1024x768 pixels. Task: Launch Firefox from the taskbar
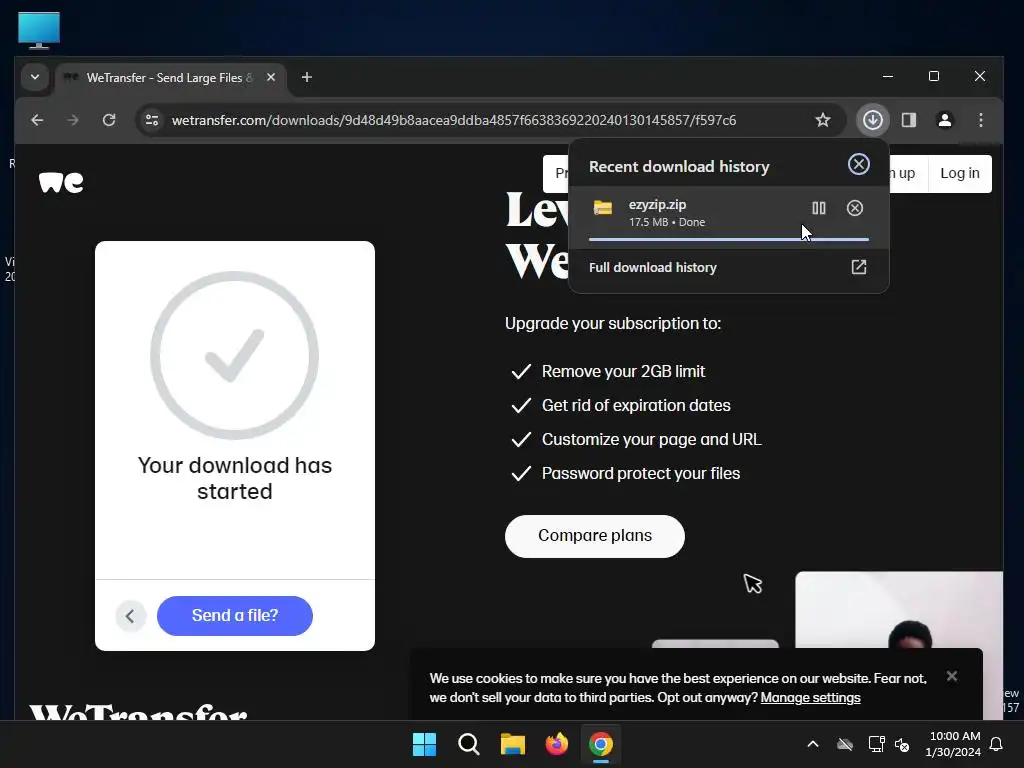point(556,744)
